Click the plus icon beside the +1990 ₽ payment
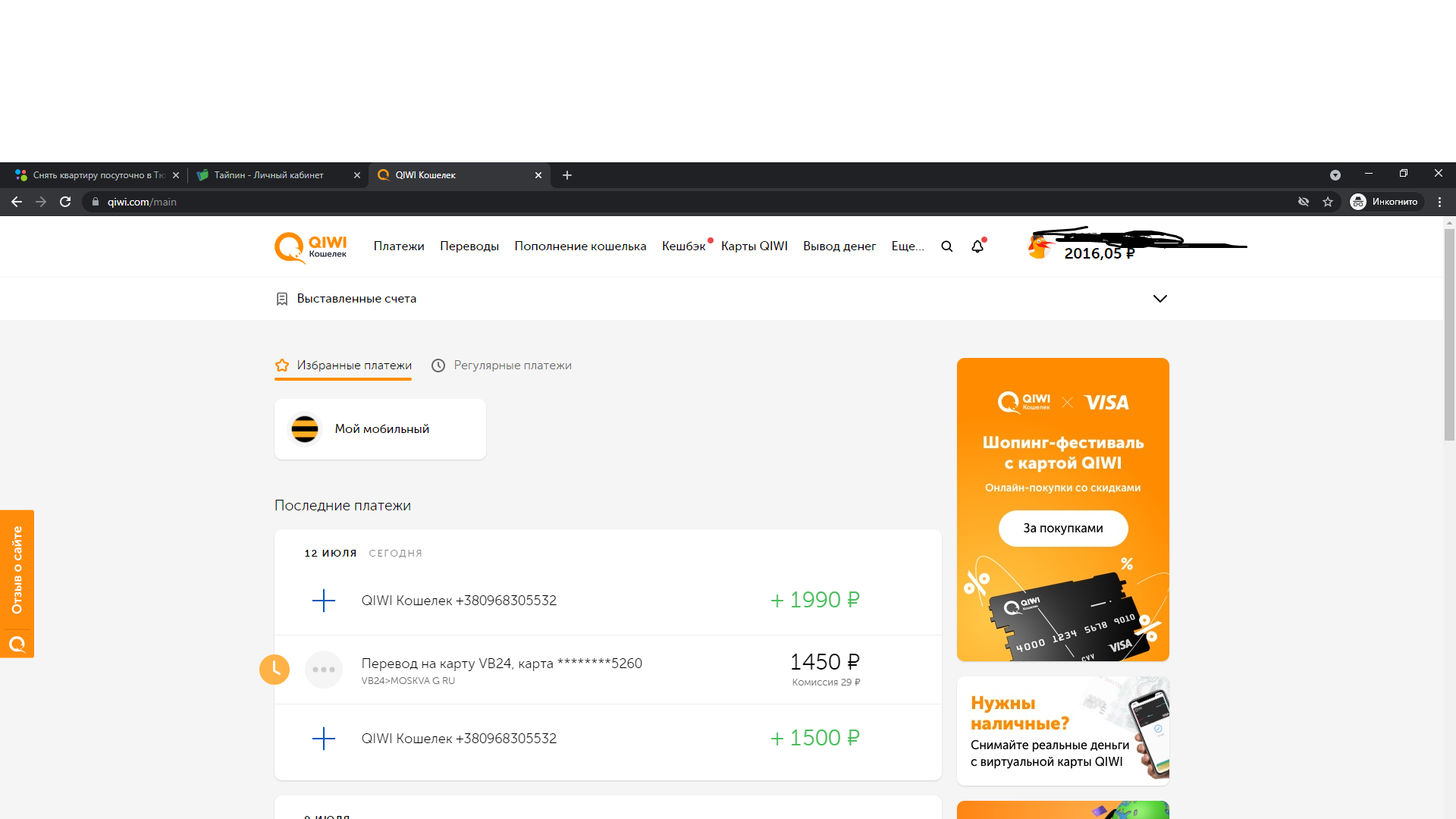This screenshot has width=1456, height=819. pos(324,601)
